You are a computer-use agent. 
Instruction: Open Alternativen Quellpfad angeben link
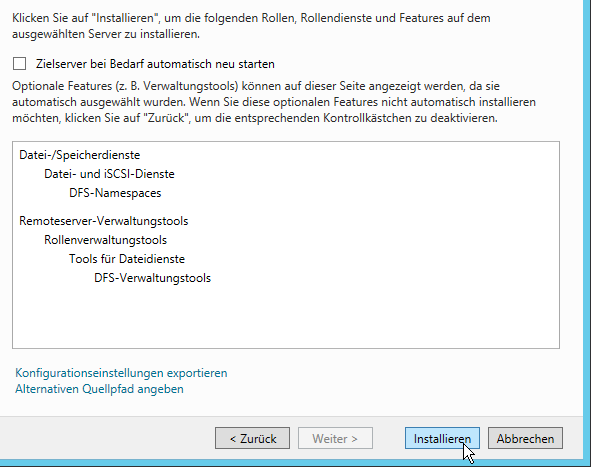click(x=99, y=389)
